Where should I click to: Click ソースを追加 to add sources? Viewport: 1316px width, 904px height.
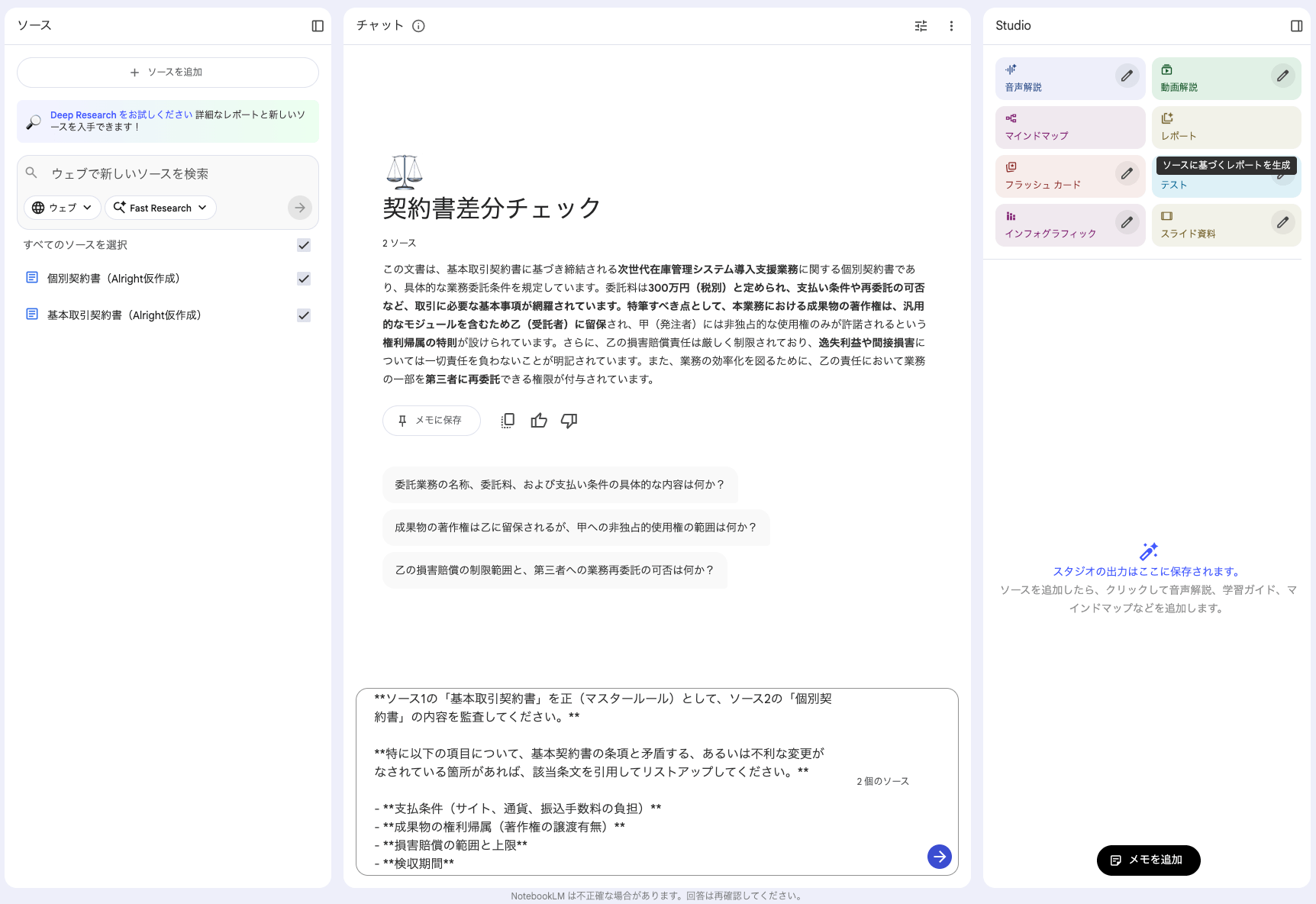[x=167, y=72]
